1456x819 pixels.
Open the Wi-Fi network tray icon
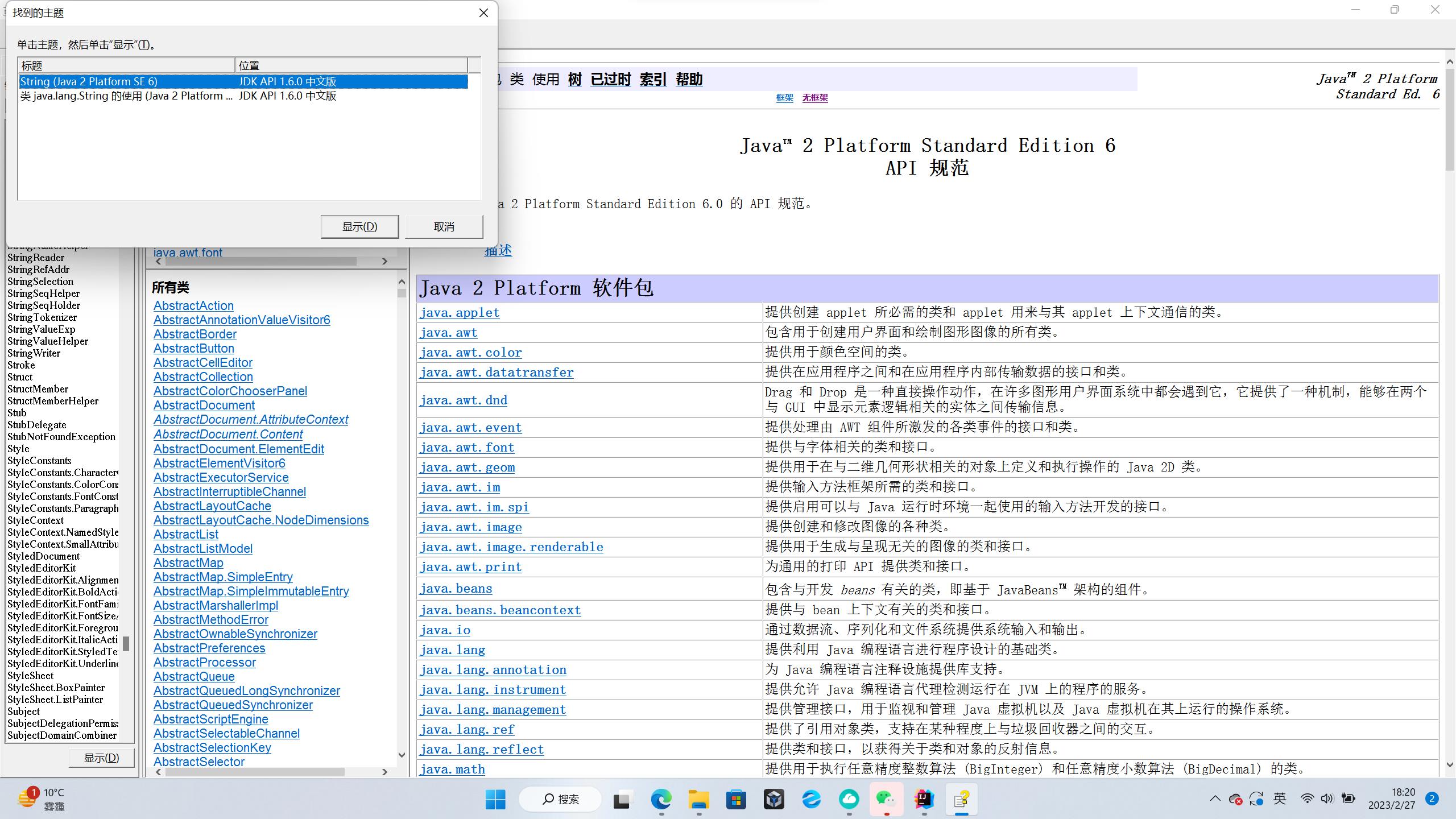1308,799
